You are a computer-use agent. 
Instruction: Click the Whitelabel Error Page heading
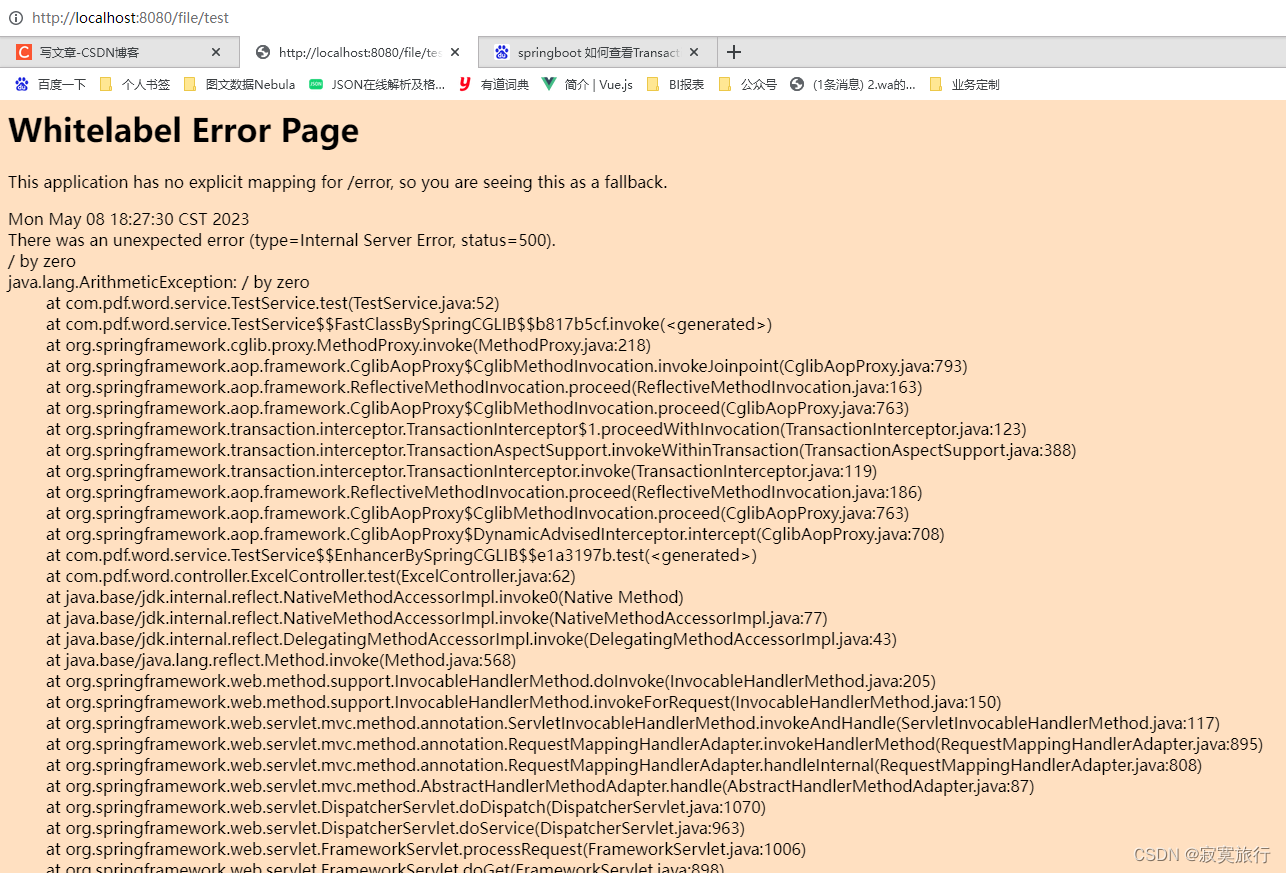[x=183, y=131]
